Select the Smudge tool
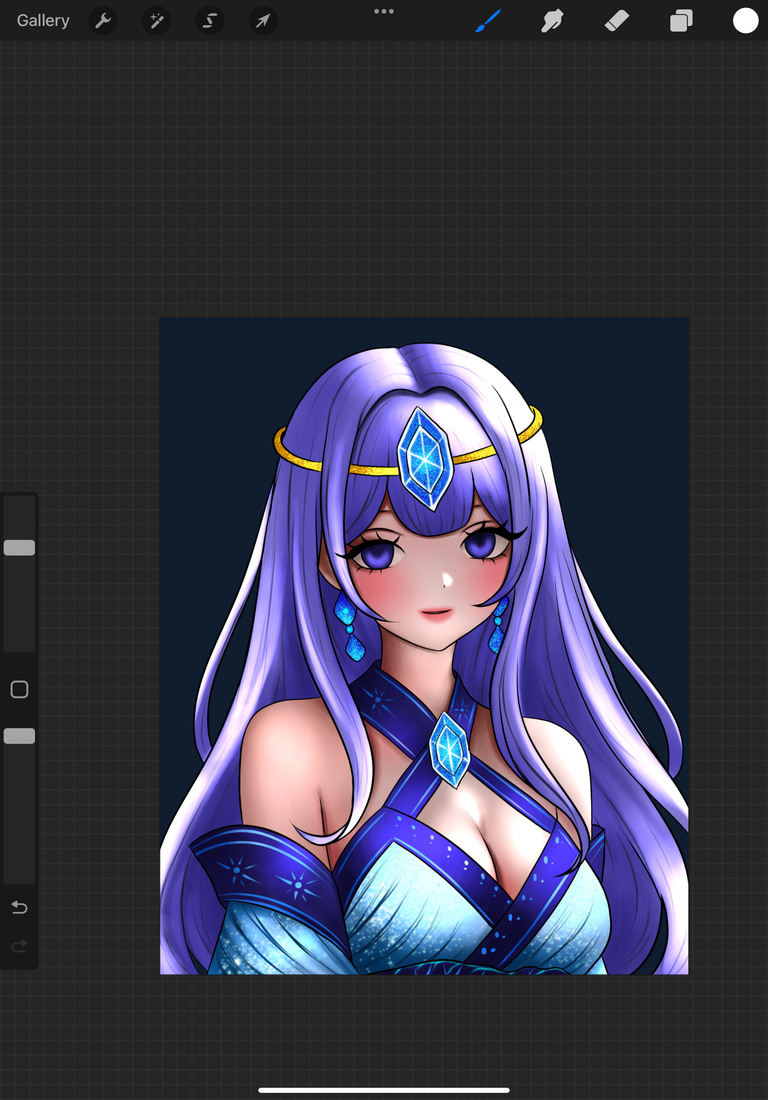Screen dimensions: 768x1100 [553, 21]
